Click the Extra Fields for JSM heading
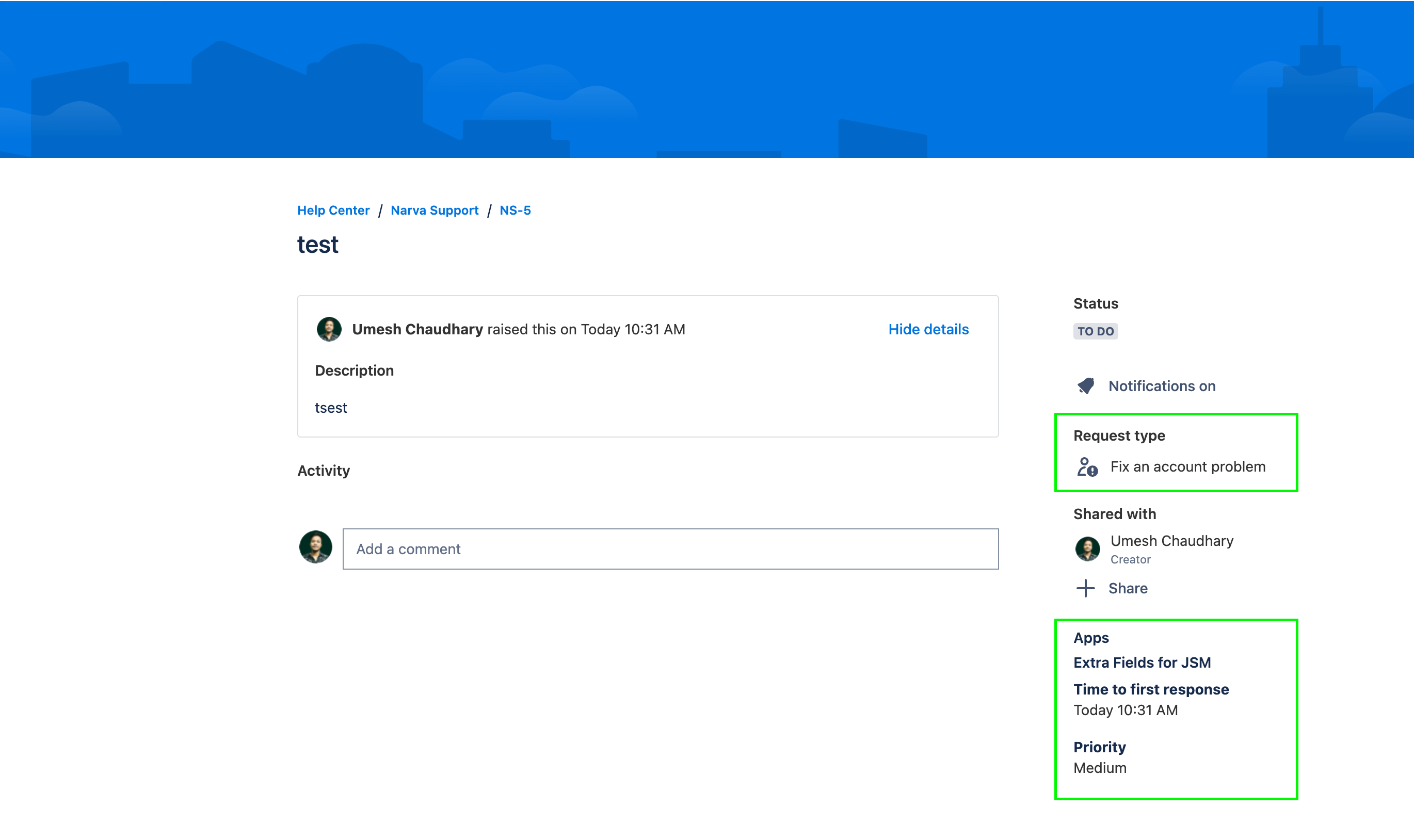 (x=1142, y=663)
